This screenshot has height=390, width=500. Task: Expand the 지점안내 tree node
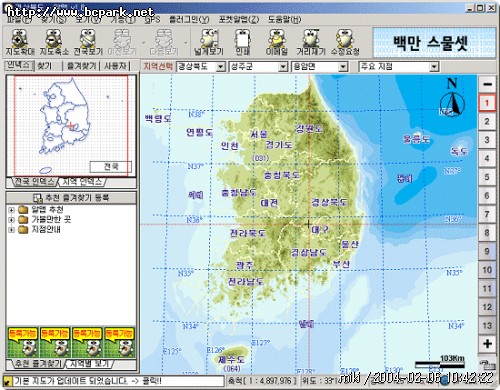click(12, 230)
